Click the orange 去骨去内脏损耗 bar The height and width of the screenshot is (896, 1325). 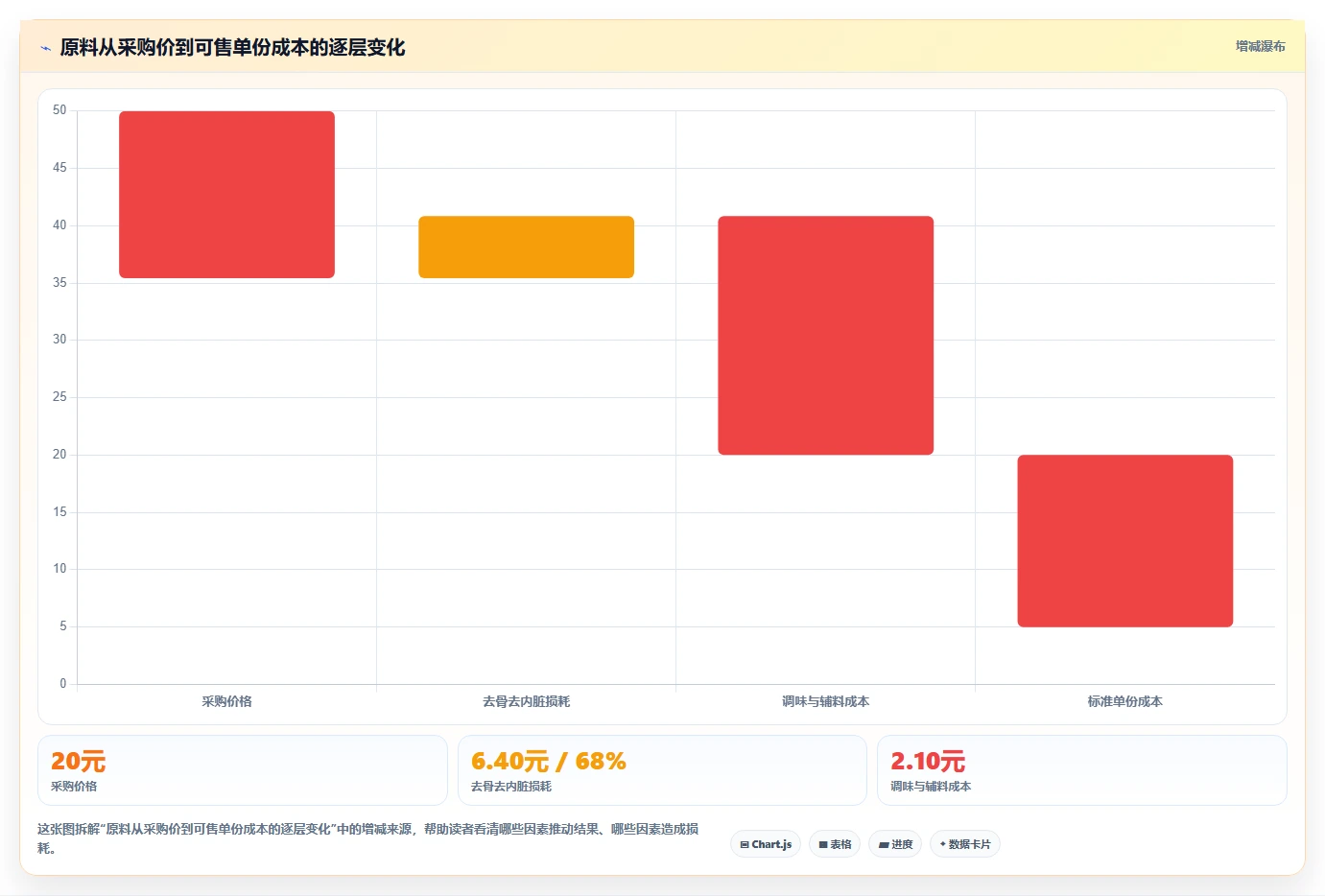[526, 247]
